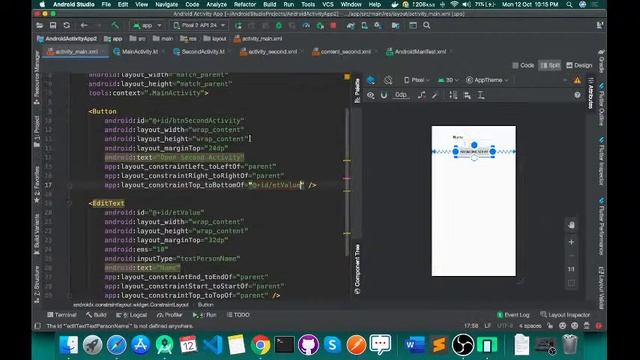This screenshot has width=640, height=360.
Task: Open Finder from the Dock
Action: pyautogui.click(x=69, y=345)
